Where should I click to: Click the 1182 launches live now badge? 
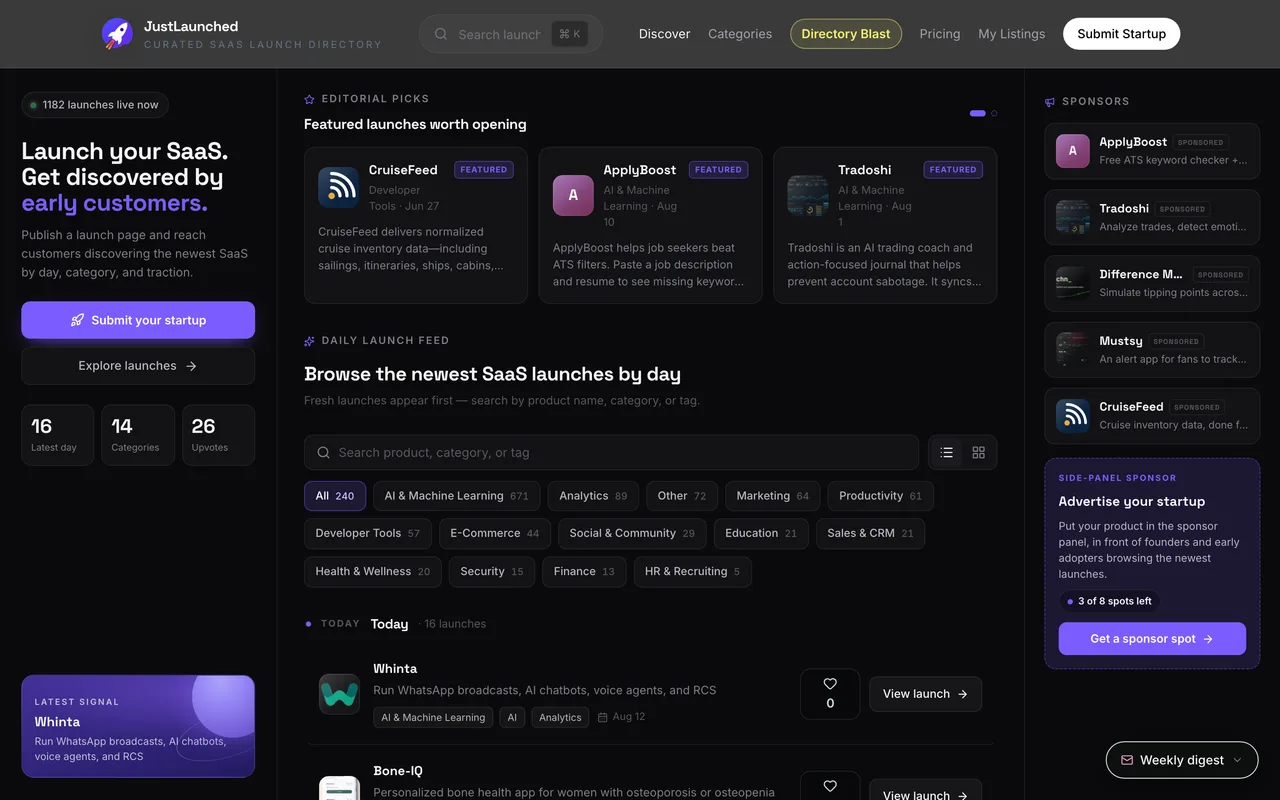click(x=95, y=105)
